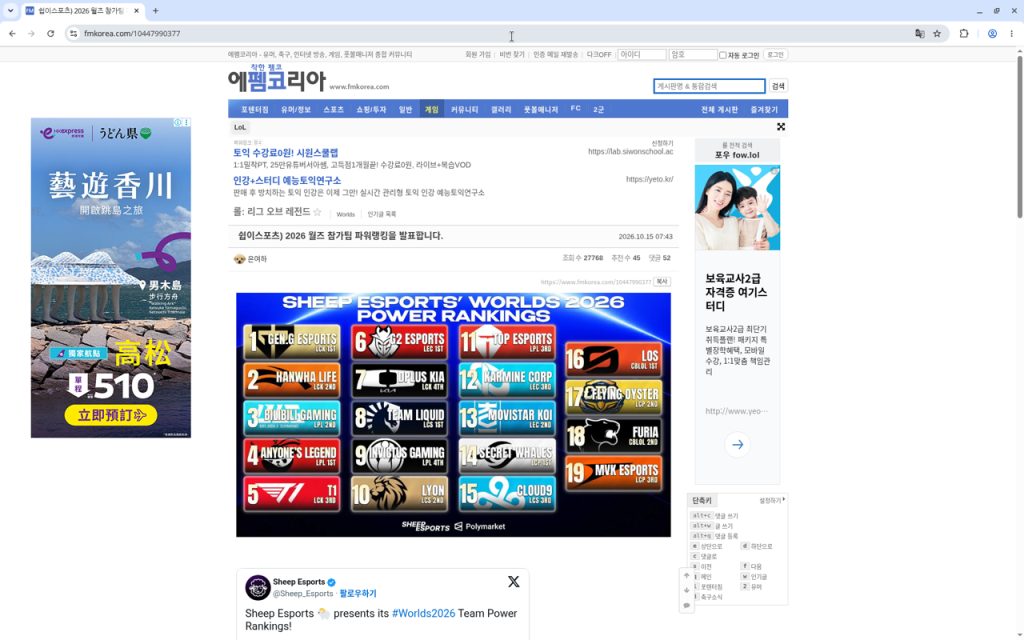Reload the page with refresh icon
The width and height of the screenshot is (1024, 640).
pos(50,33)
